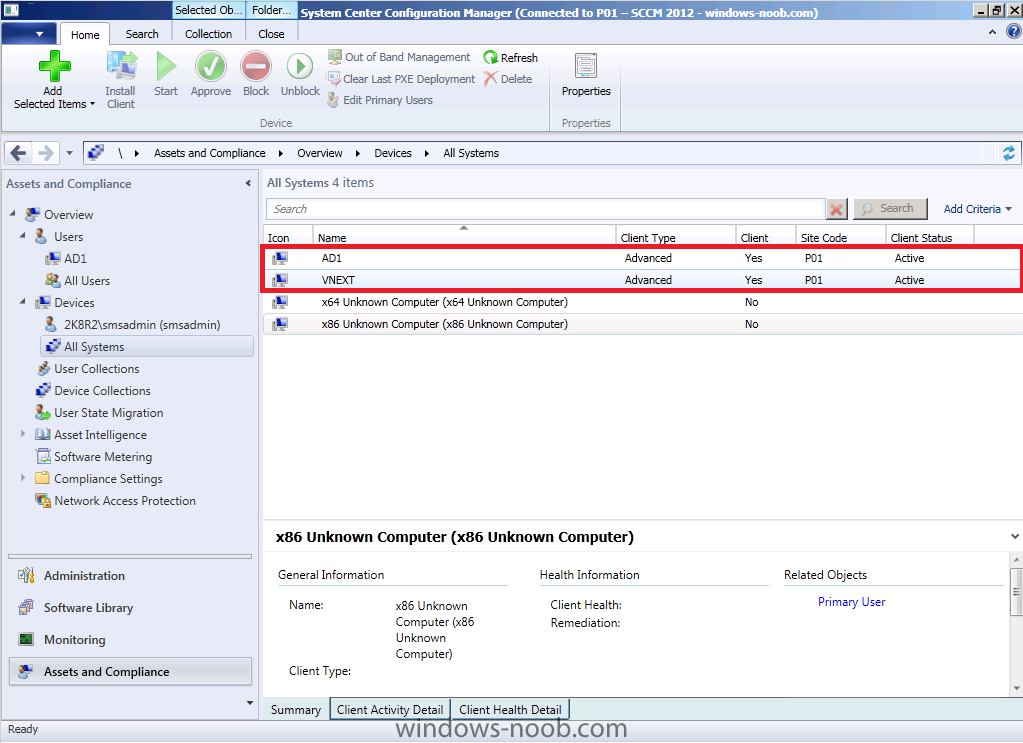Click Clear Last PXE Deployment
This screenshot has height=743, width=1023.
pos(401,79)
